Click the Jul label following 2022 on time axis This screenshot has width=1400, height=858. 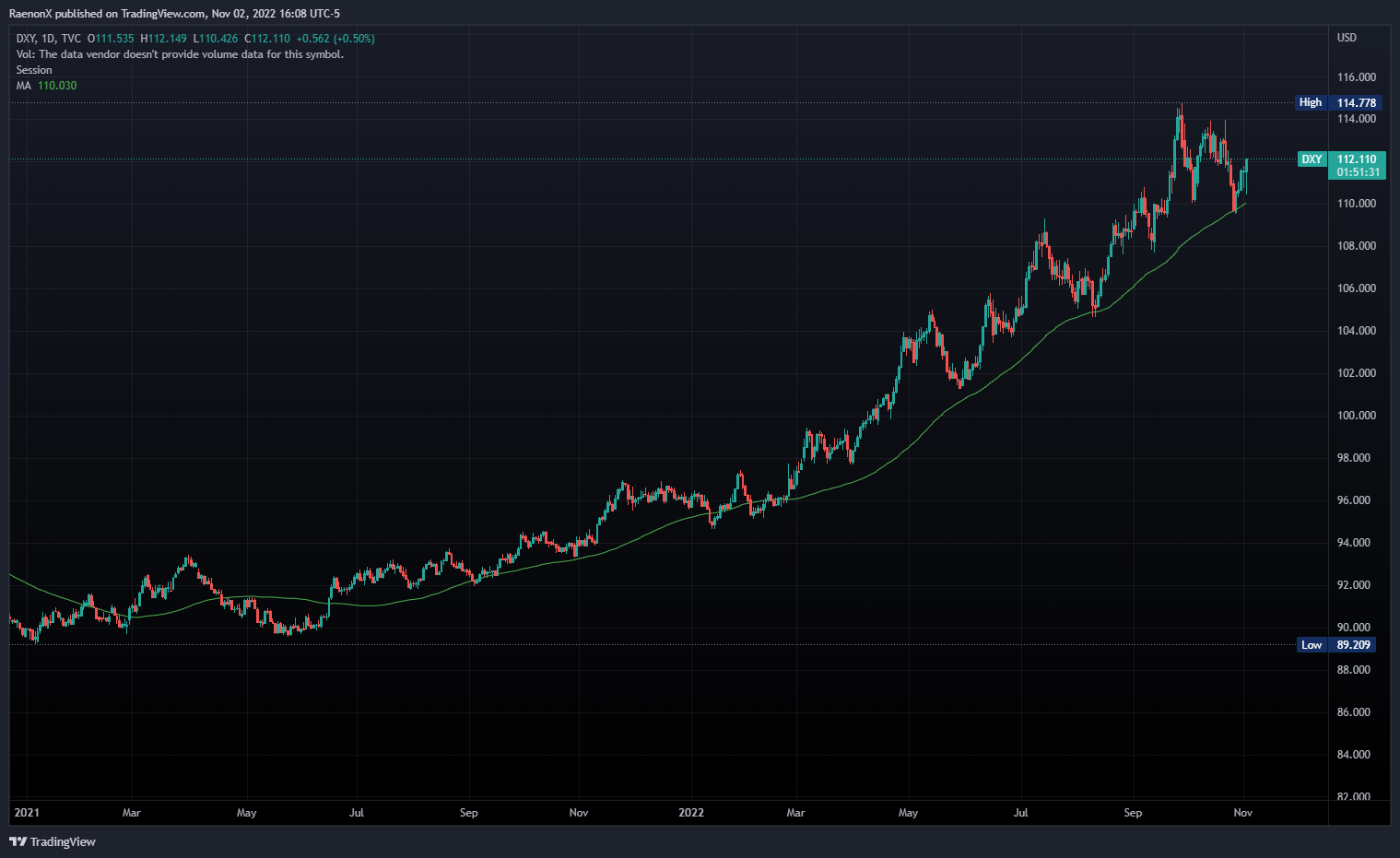(x=1021, y=813)
